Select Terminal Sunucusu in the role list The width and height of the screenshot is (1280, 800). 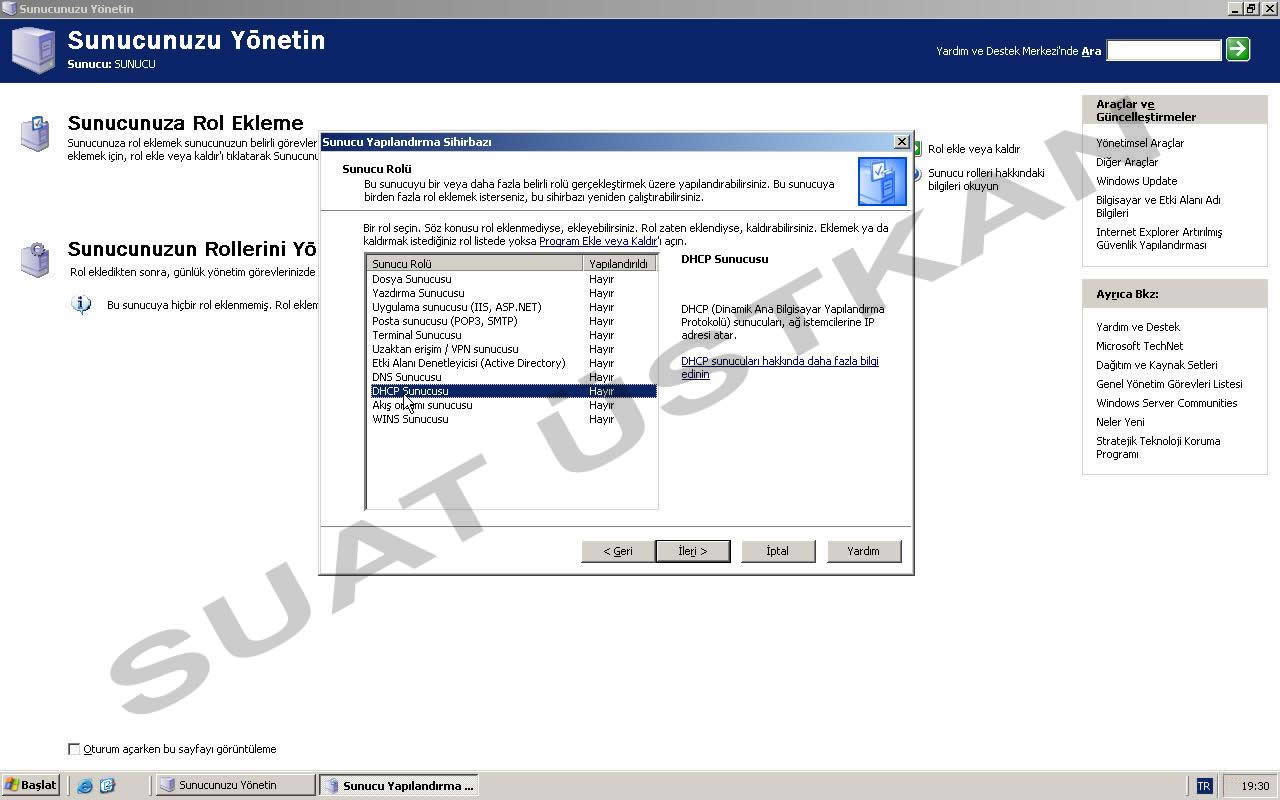(513, 335)
